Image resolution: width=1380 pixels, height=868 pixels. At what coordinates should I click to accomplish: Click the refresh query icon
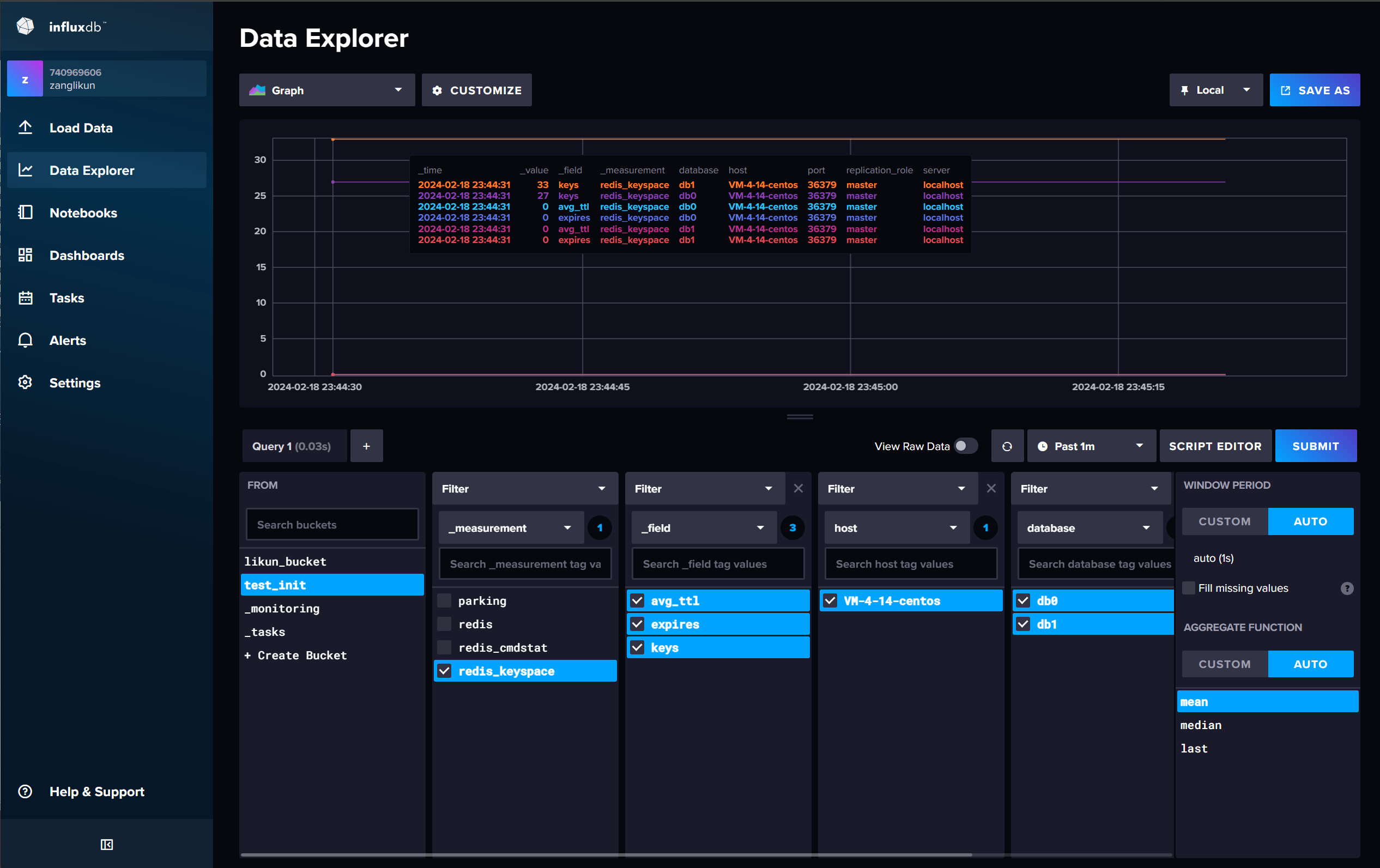coord(1007,446)
